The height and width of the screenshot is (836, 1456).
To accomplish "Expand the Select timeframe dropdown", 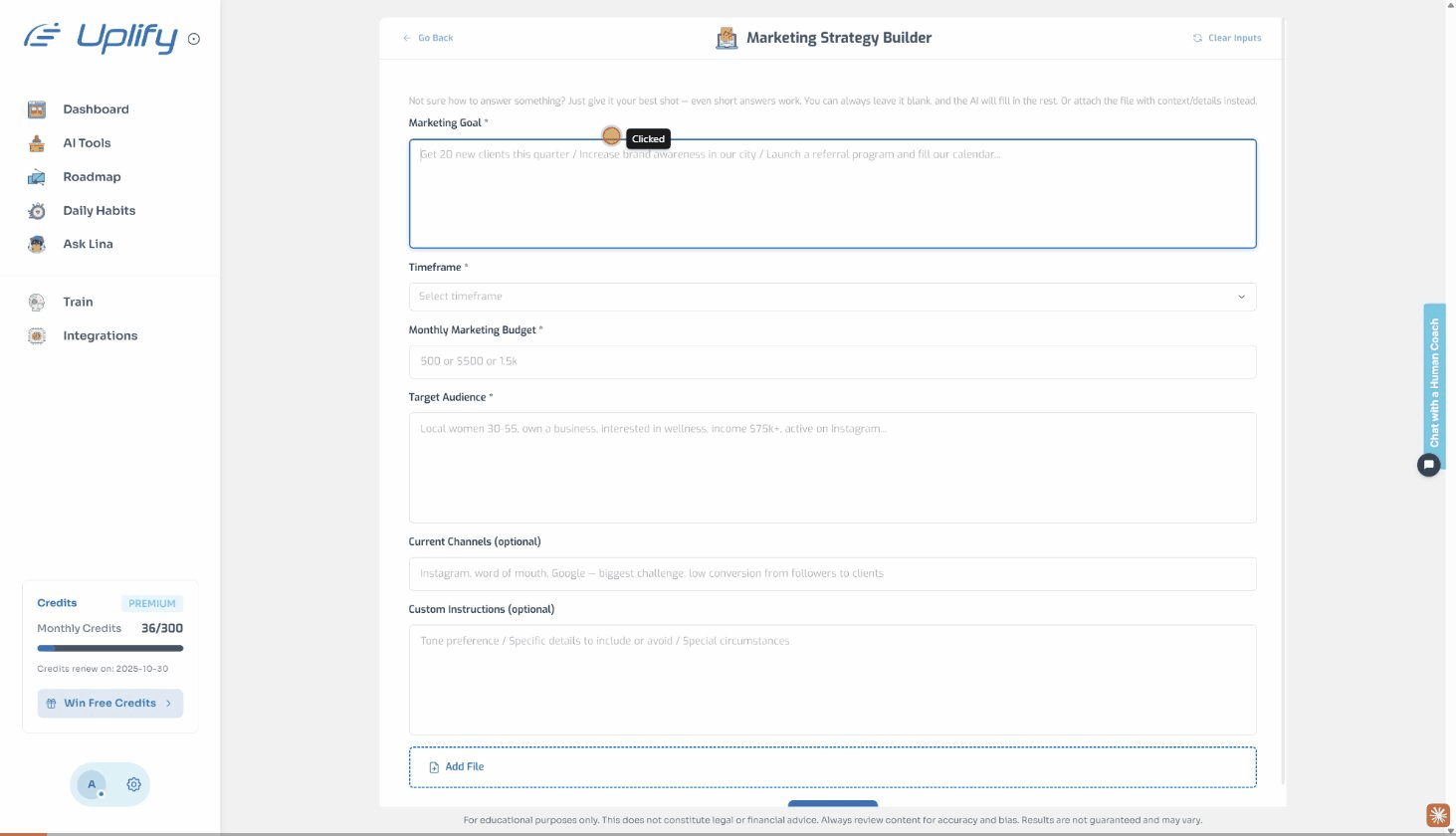I will click(x=831, y=297).
